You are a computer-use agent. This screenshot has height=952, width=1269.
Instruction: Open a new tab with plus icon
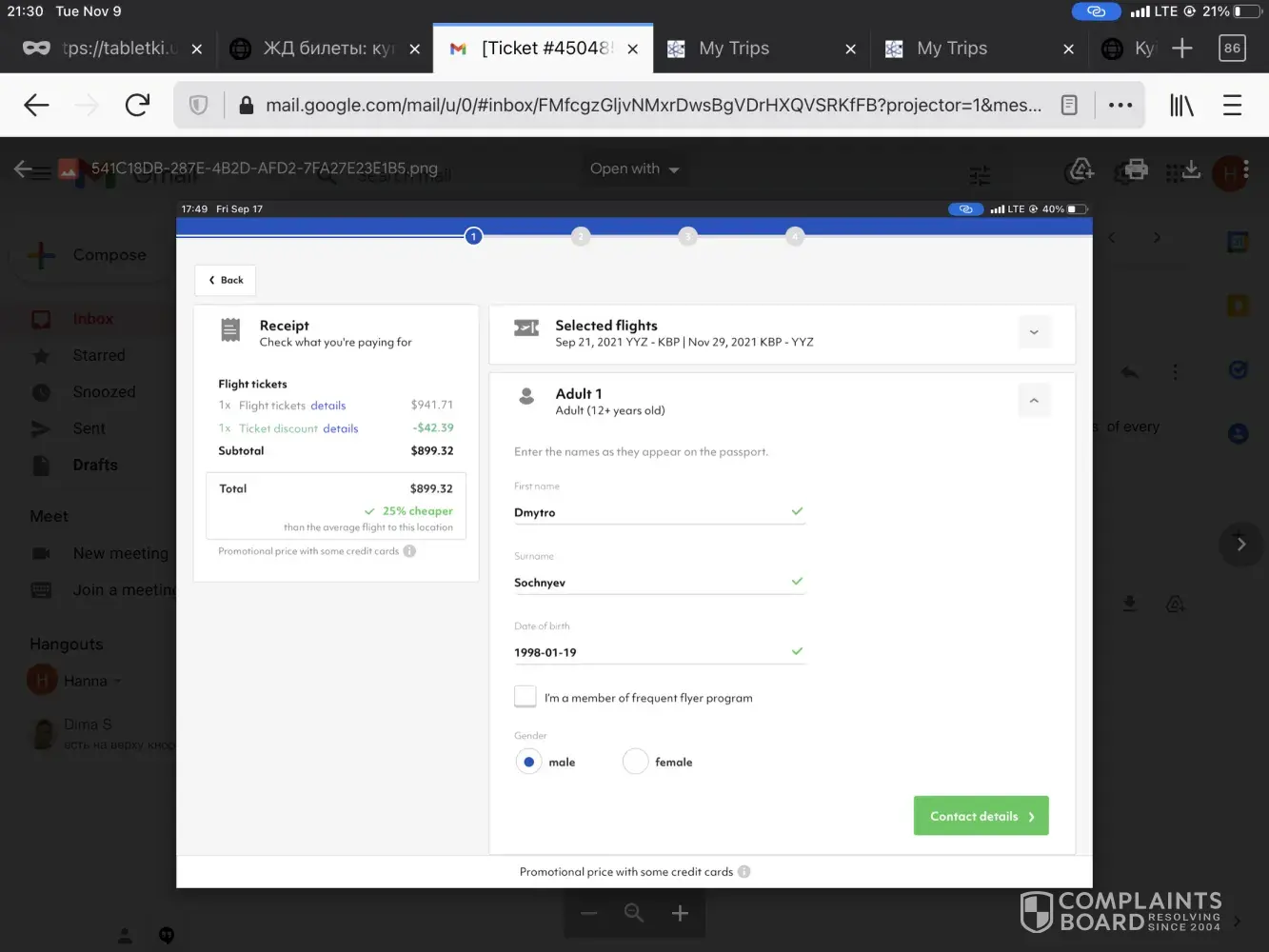[1181, 49]
